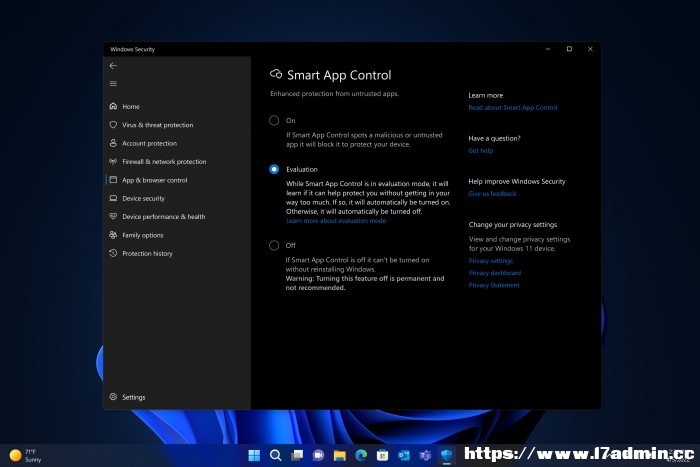Open File Explorer from the taskbar
Viewport: 700px width, 467px height.
[340, 455]
